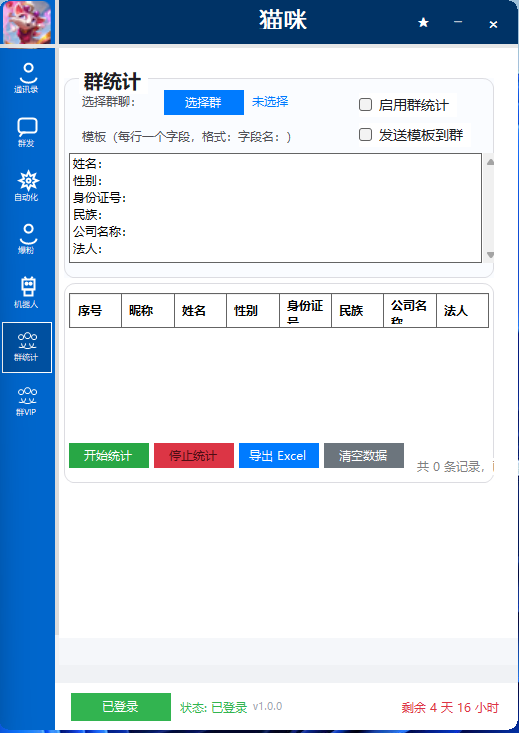Viewport: 519px width, 733px height.
Task: Click the 导出 Excel button
Action: click(279, 455)
